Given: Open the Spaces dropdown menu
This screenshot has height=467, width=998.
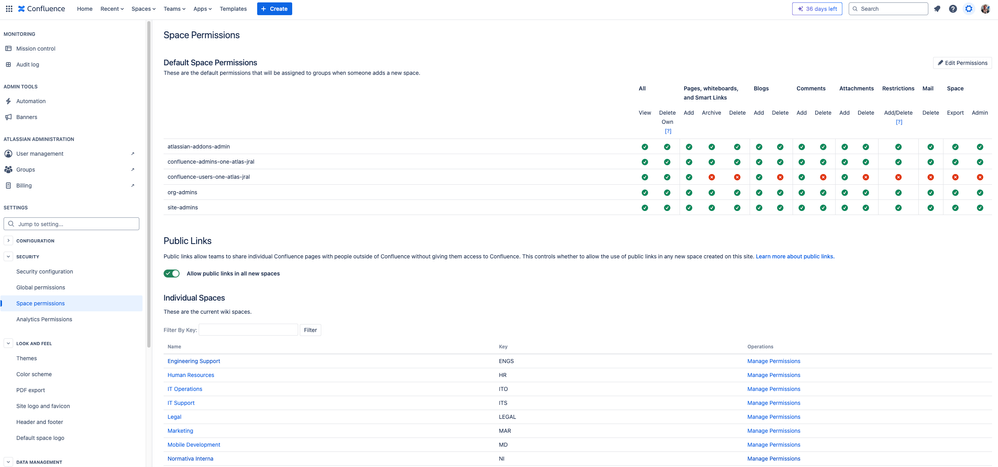Looking at the screenshot, I should coord(144,9).
